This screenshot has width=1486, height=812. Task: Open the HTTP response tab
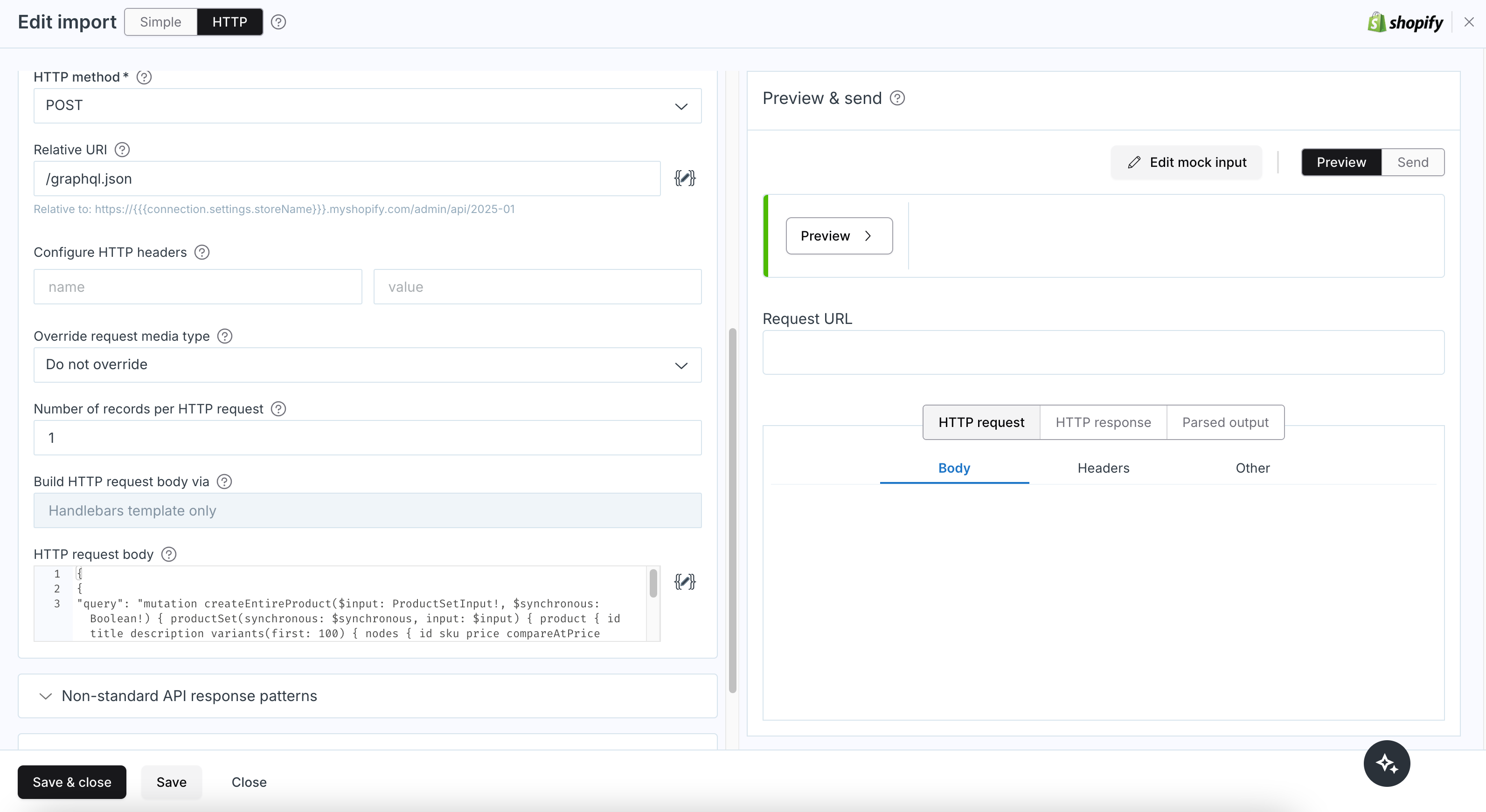[1103, 422]
